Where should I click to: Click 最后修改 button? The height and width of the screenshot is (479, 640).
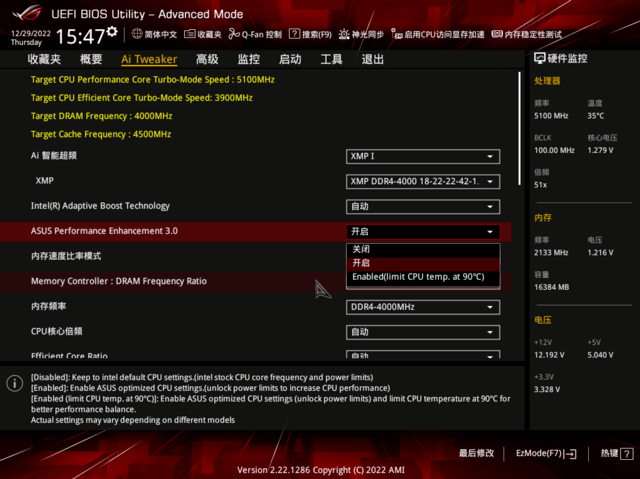coord(476,453)
